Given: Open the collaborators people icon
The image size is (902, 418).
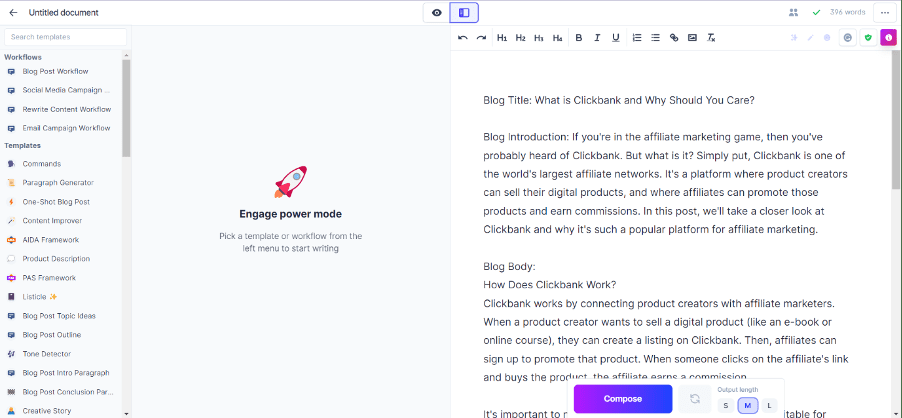Looking at the screenshot, I should [794, 12].
